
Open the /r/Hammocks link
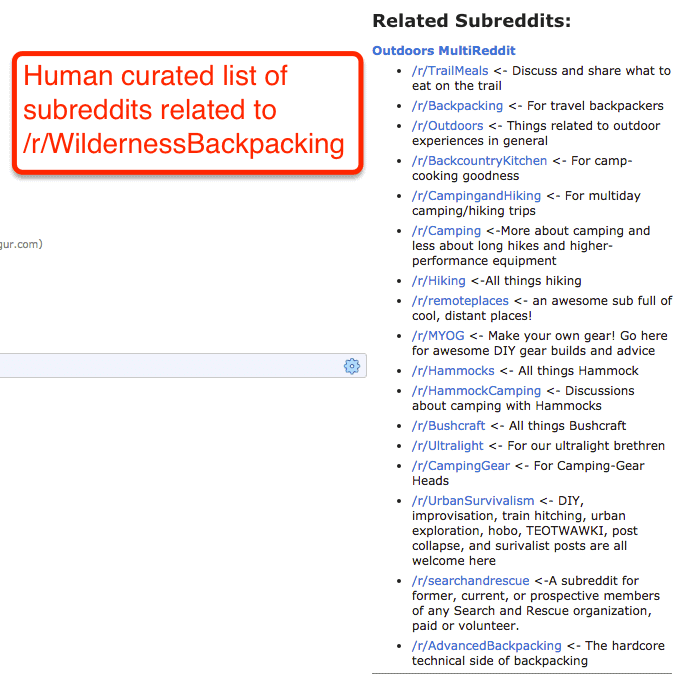point(453,370)
